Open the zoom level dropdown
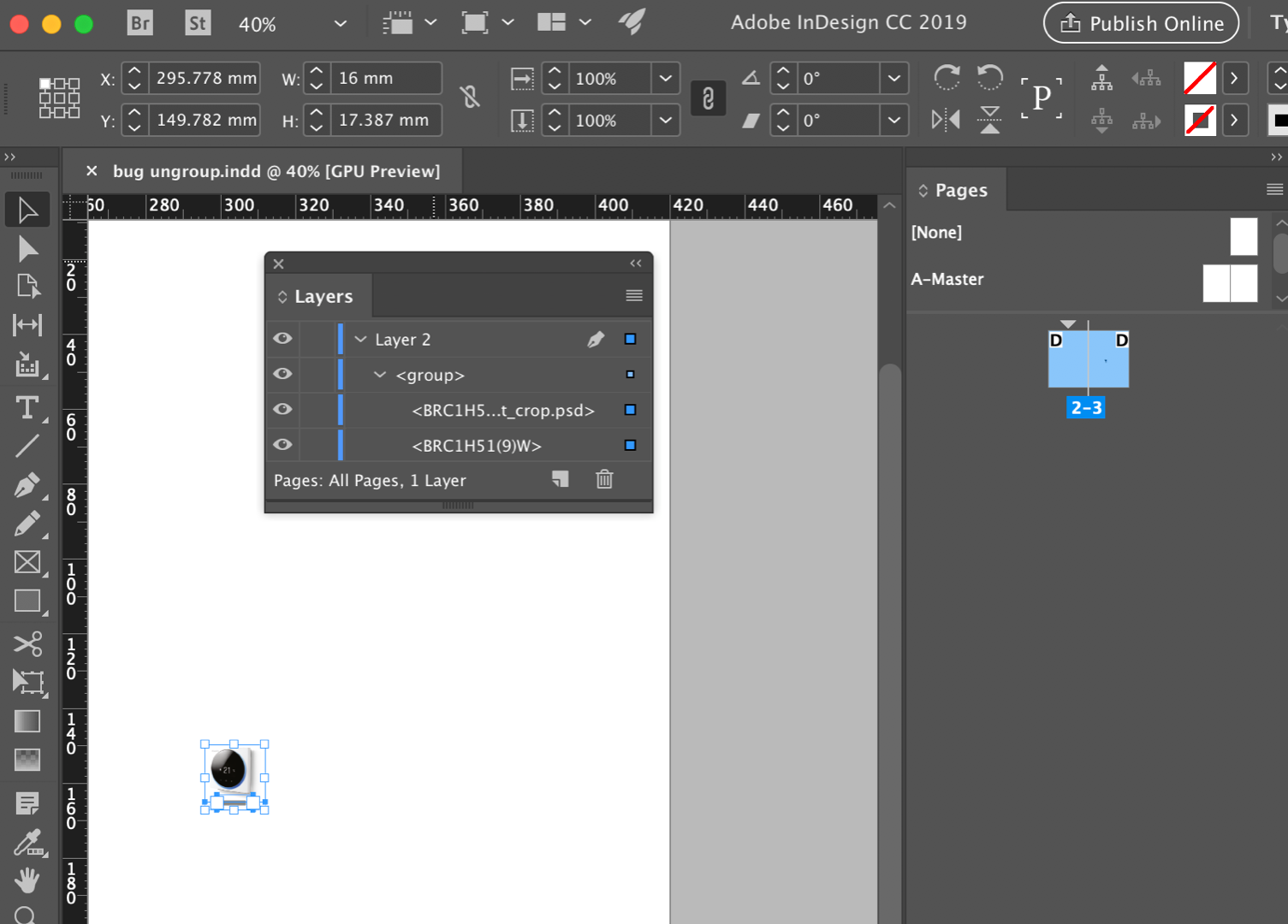Viewport: 1288px width, 924px height. (340, 24)
